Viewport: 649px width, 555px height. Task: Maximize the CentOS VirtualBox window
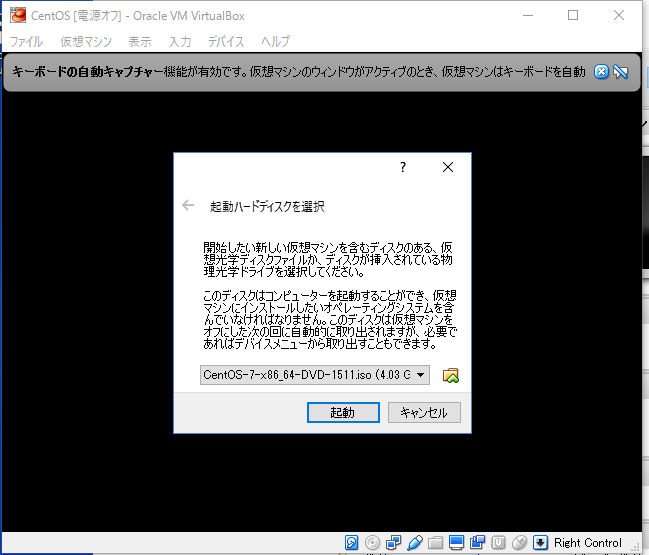pyautogui.click(x=573, y=15)
